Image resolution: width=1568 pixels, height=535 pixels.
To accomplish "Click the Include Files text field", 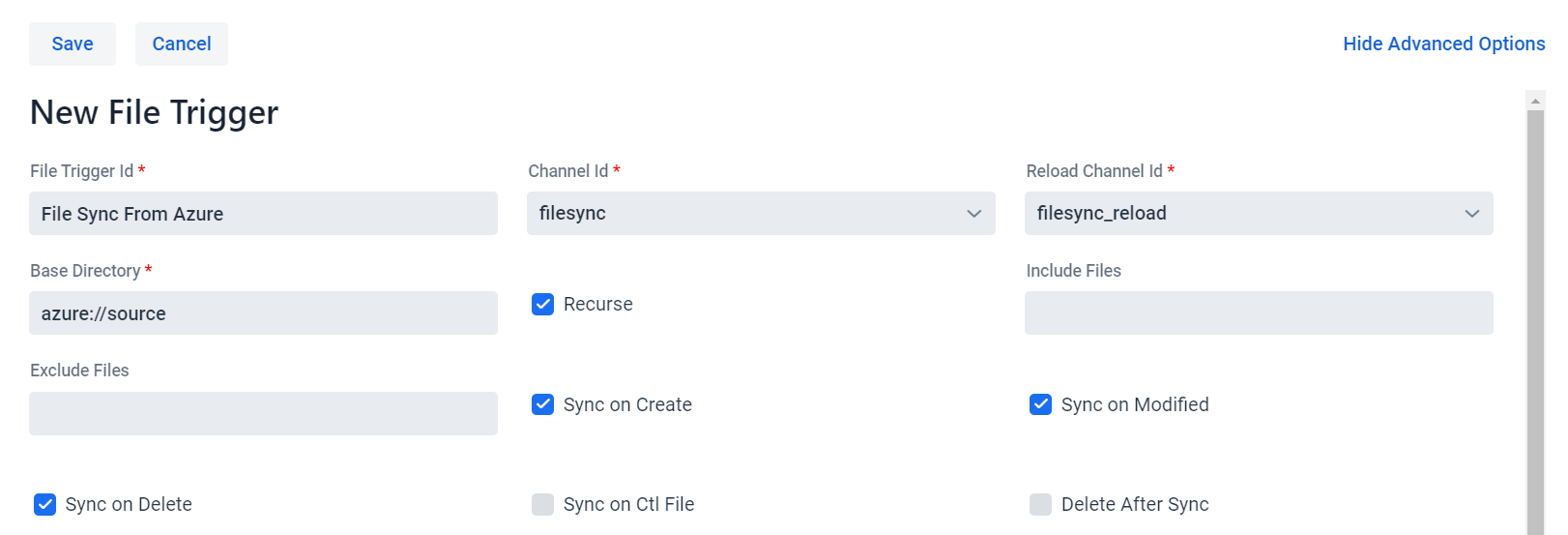I will (x=1259, y=313).
